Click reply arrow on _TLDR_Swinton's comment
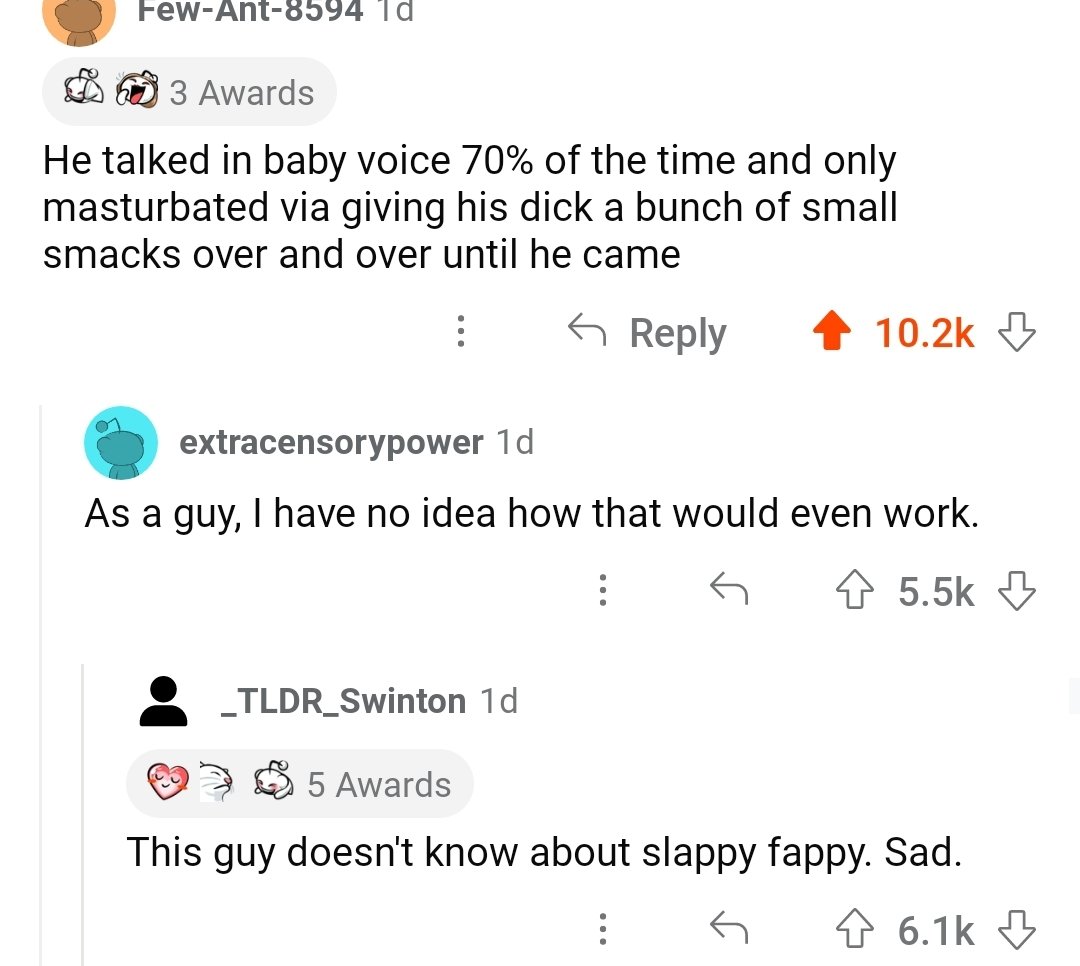Viewport: 1080px width, 966px height. tap(729, 930)
